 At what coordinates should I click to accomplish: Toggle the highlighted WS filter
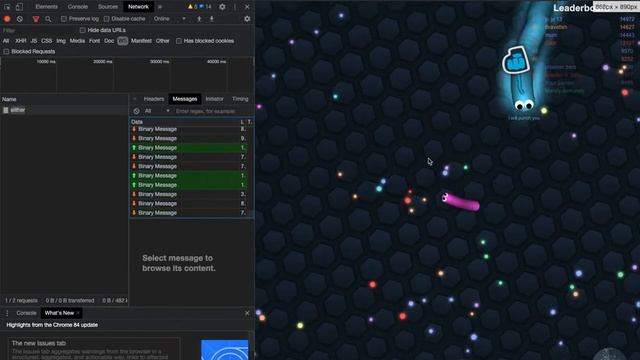(122, 41)
